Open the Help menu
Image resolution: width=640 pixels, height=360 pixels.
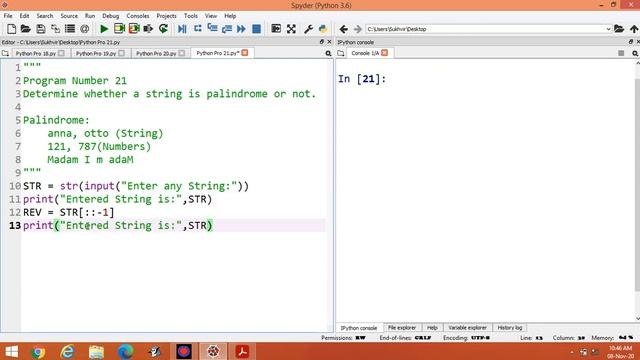[230, 16]
